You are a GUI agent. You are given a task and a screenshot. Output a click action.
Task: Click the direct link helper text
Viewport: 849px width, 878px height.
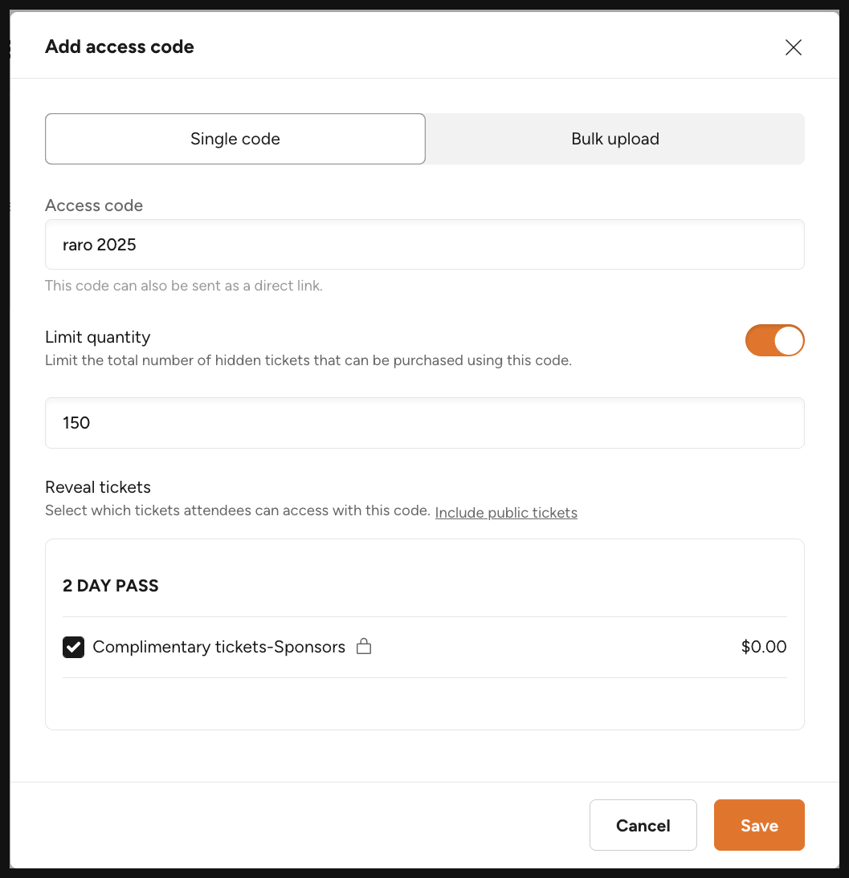(184, 286)
